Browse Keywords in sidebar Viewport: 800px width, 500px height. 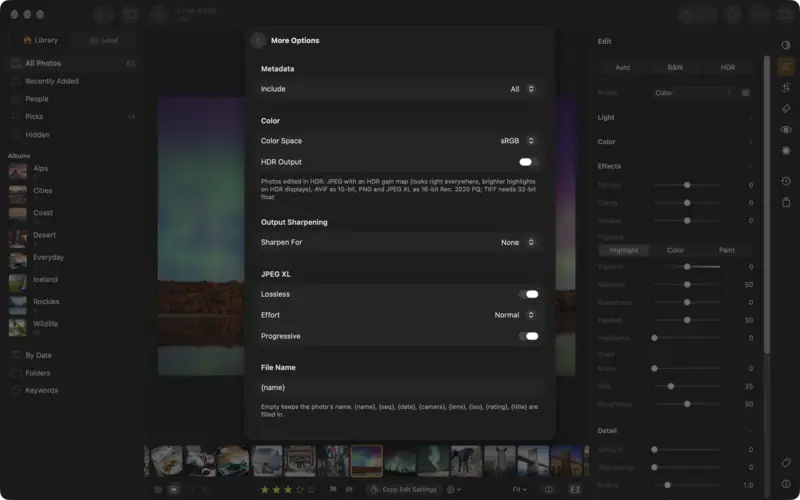point(73,390)
